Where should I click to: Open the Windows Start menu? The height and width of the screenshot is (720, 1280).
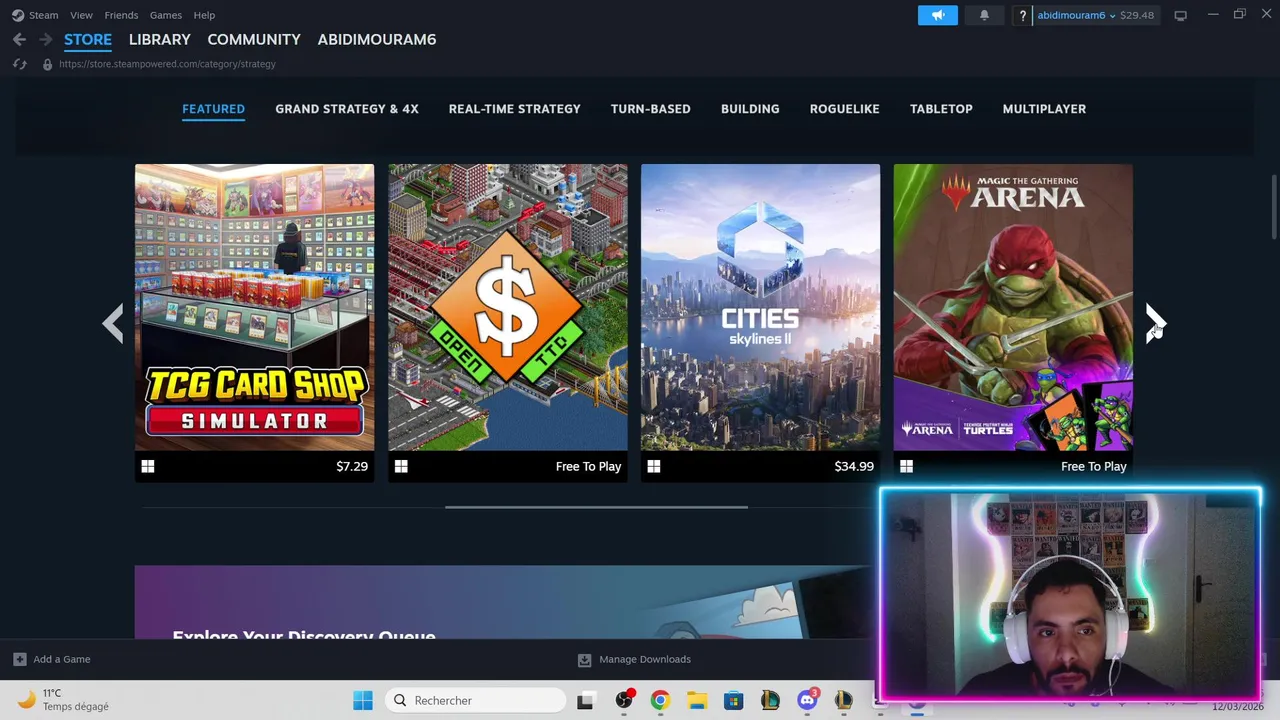point(363,700)
